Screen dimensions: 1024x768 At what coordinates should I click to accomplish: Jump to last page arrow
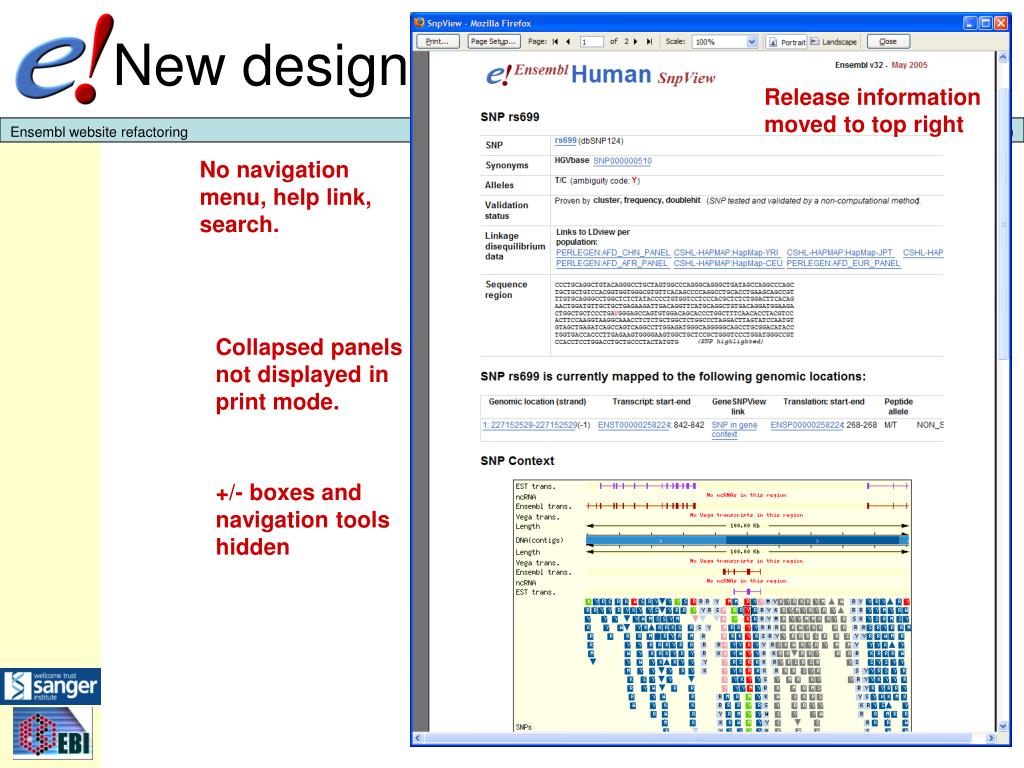point(649,42)
